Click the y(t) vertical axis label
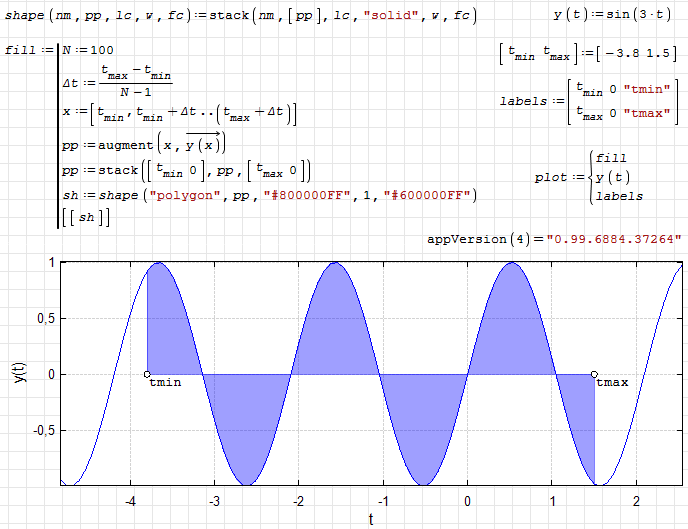 pyautogui.click(x=18, y=374)
